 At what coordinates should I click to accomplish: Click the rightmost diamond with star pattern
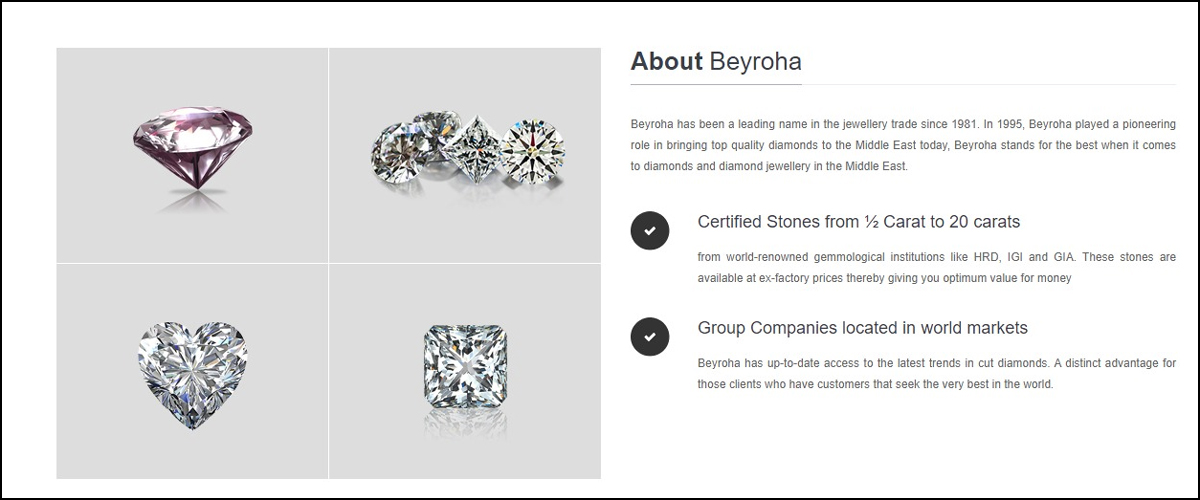tap(533, 152)
